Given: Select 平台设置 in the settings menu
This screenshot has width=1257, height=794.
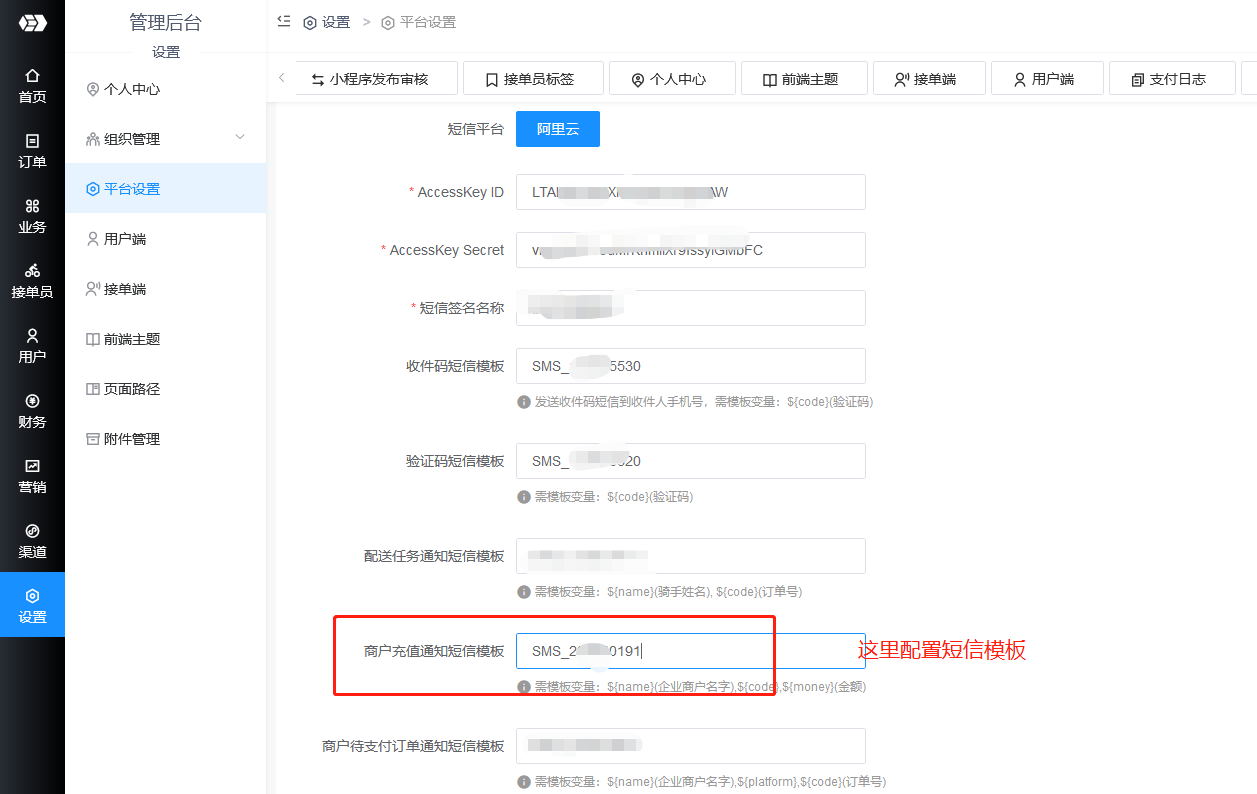Looking at the screenshot, I should pos(166,189).
